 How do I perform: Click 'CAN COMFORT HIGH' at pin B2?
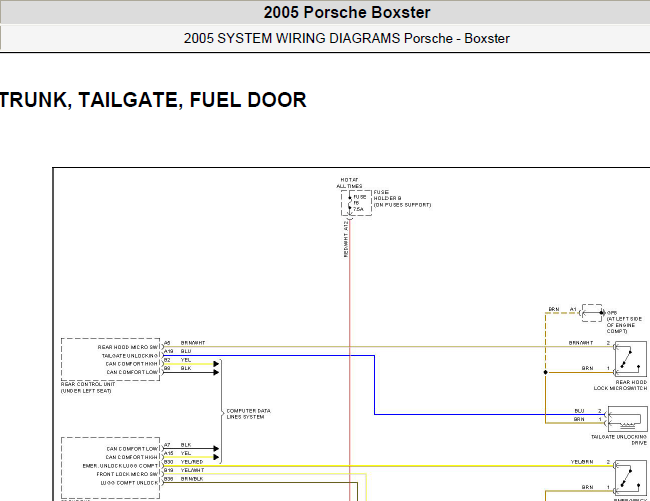coord(131,364)
